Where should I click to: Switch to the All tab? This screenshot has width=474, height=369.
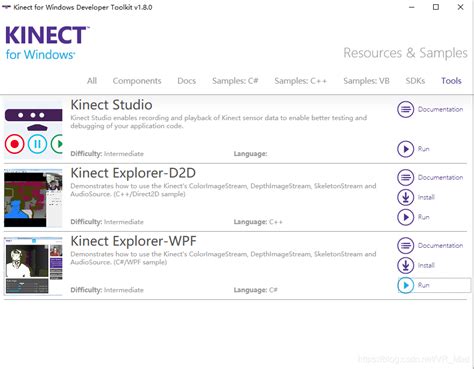point(92,81)
